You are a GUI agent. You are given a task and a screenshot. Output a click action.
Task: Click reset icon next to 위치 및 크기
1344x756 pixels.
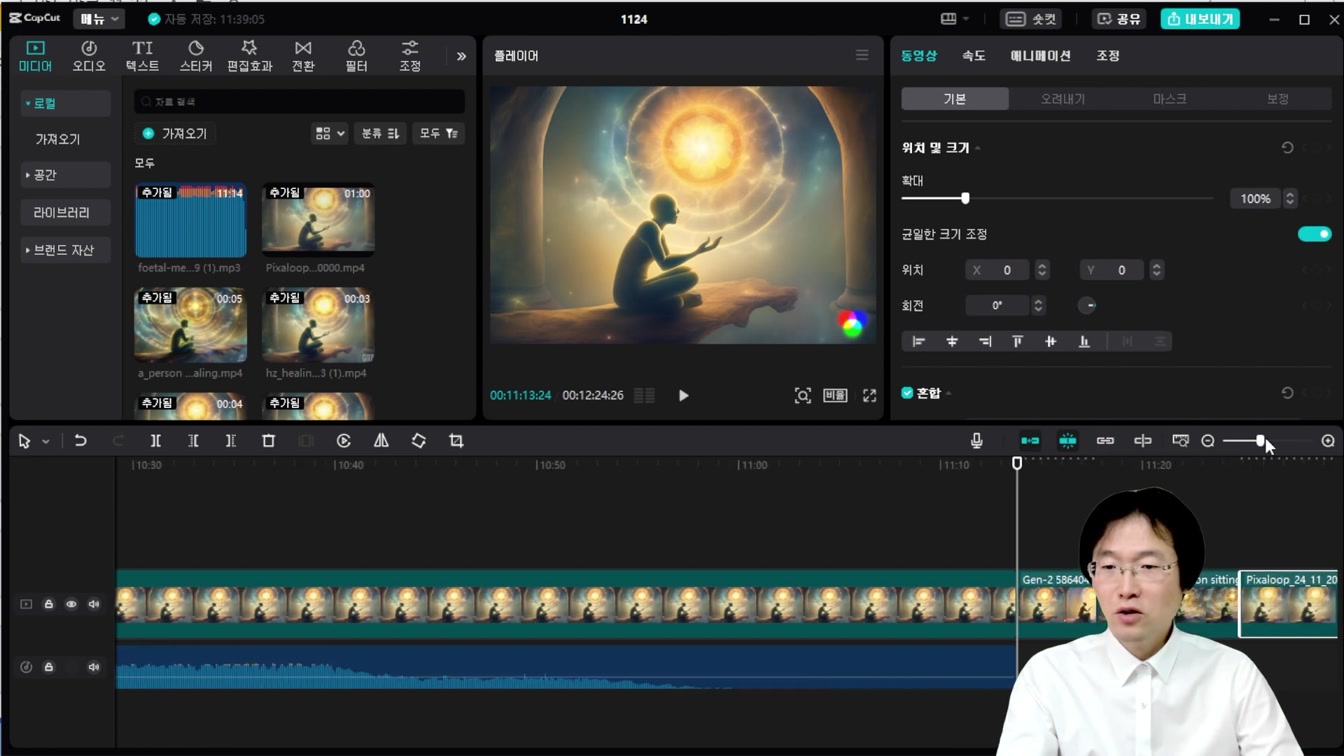[x=1287, y=148]
